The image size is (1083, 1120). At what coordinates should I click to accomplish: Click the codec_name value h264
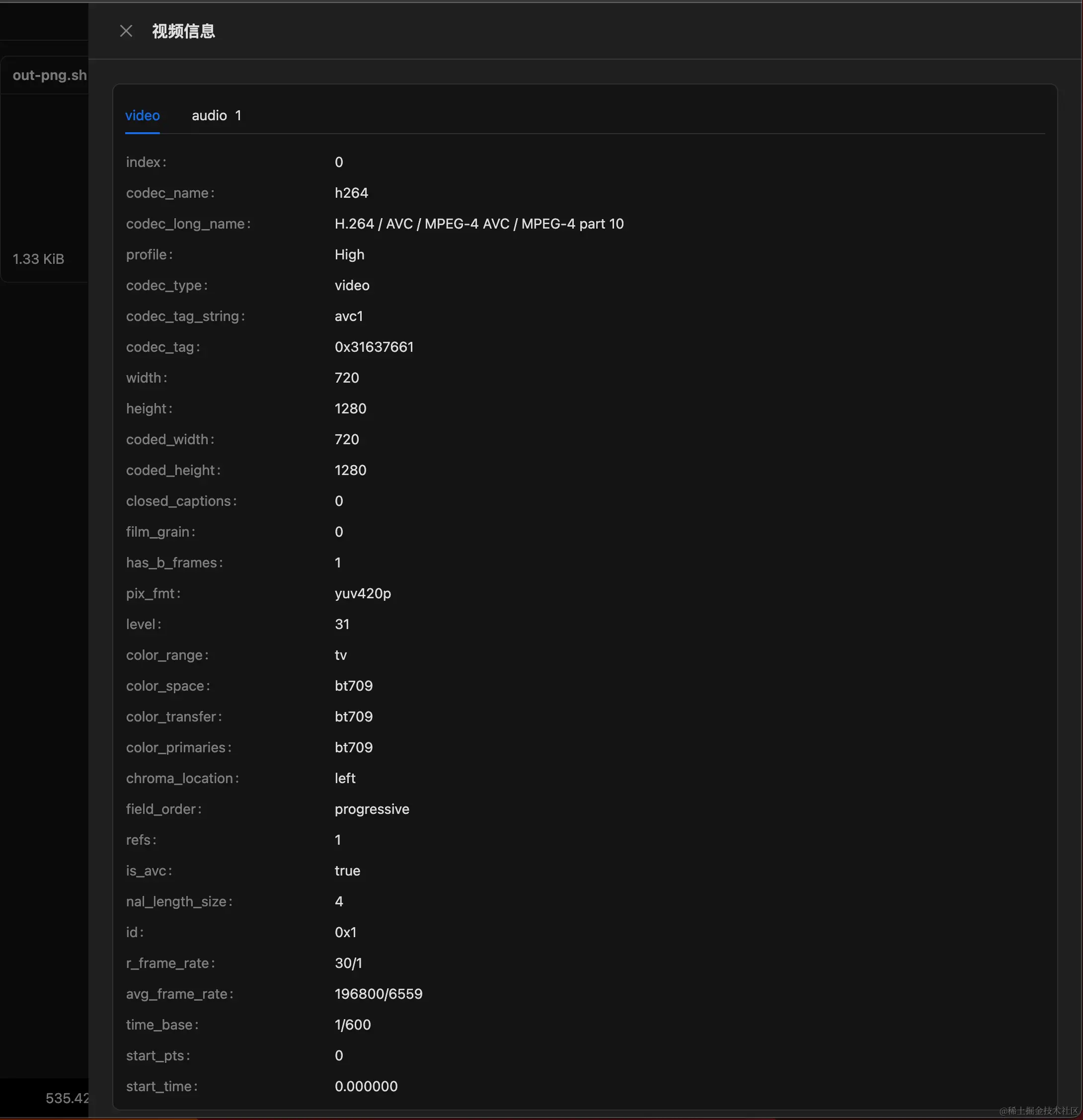(x=351, y=193)
